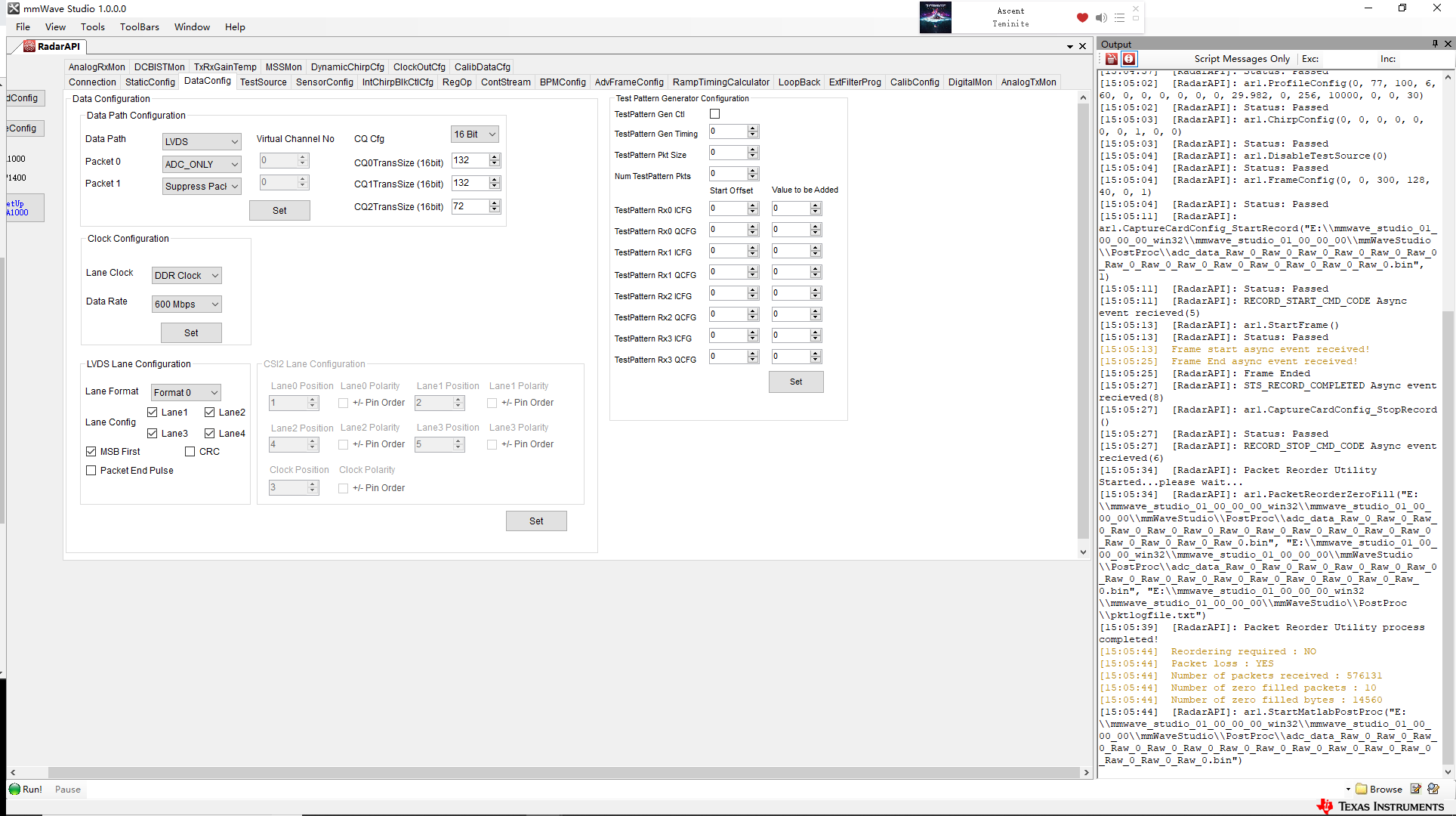Pin the Output panel
The width and height of the screenshot is (1456, 816).
(1435, 44)
